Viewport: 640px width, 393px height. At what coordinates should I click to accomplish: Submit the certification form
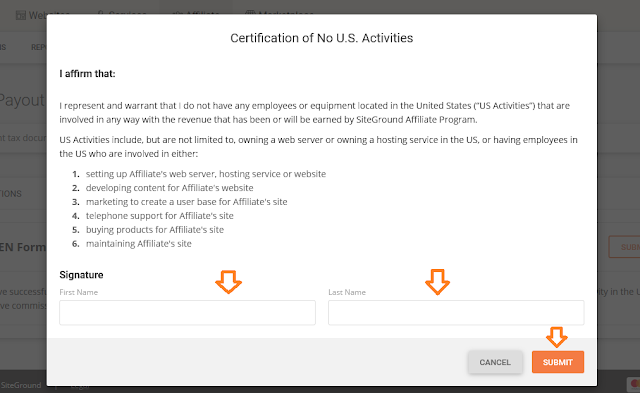558,362
